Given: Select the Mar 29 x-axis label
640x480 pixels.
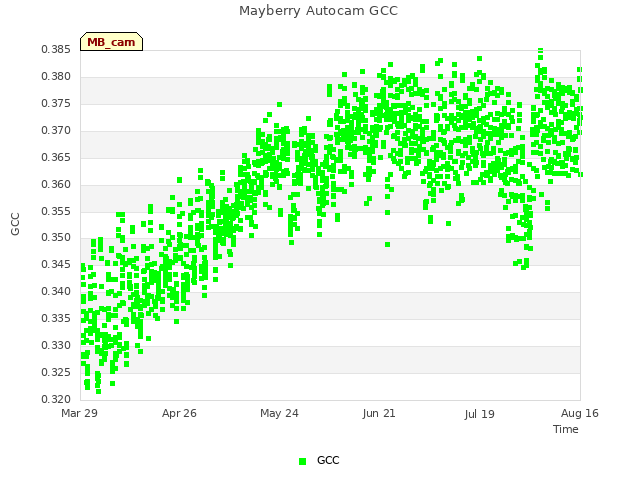Looking at the screenshot, I should click(x=80, y=413).
